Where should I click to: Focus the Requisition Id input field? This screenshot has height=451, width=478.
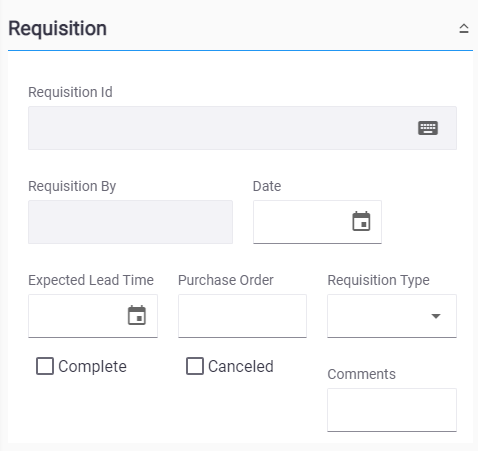(242, 128)
